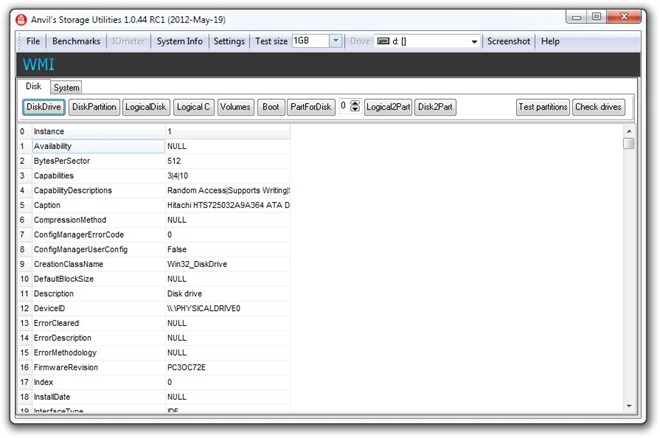Viewport: 660px width, 438px height.
Task: Open the Help menu
Action: coord(550,41)
